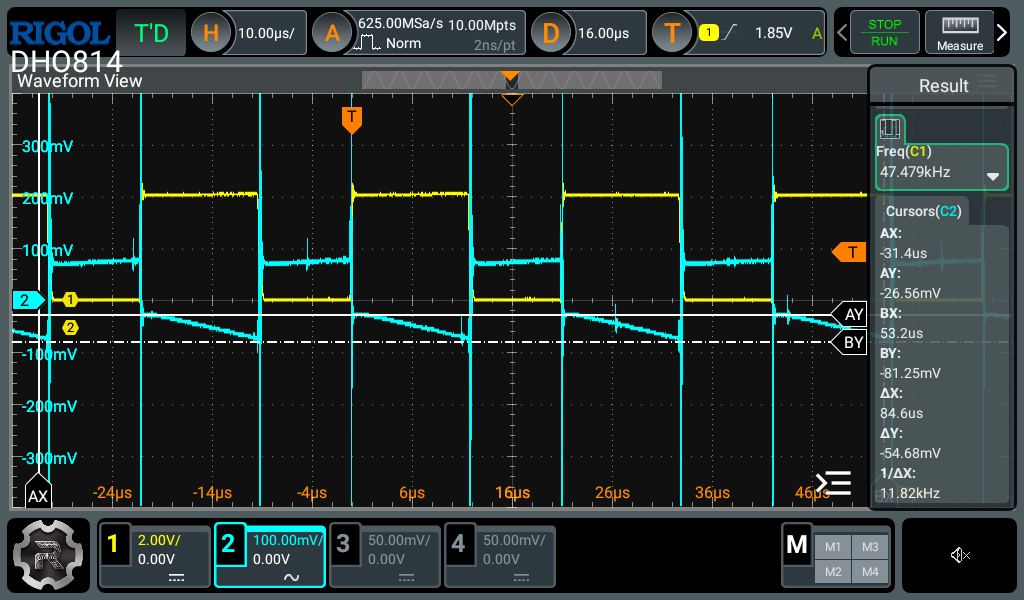Select math channel M4
The image size is (1024, 600).
[x=869, y=571]
